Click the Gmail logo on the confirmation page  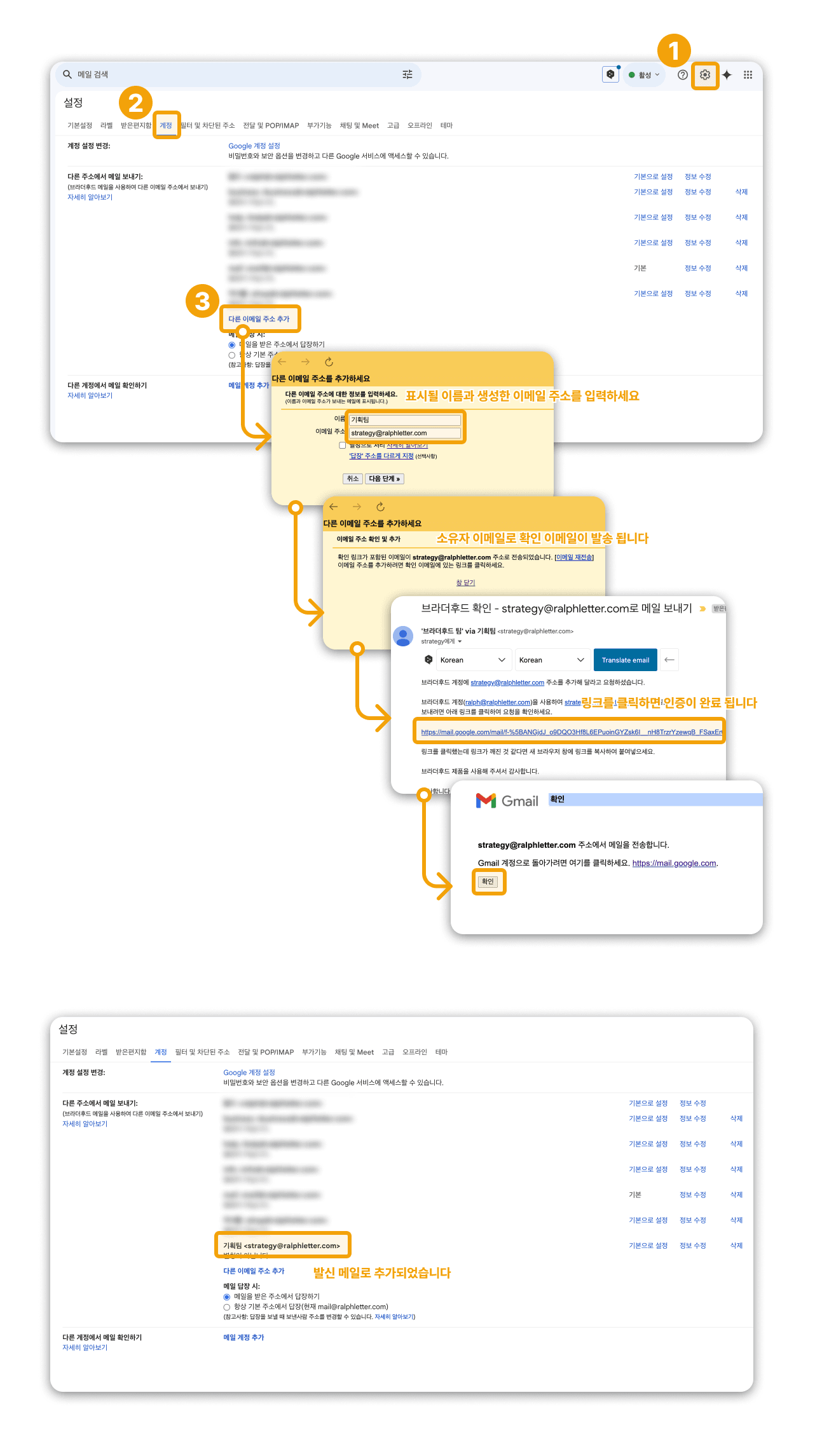pyautogui.click(x=507, y=801)
